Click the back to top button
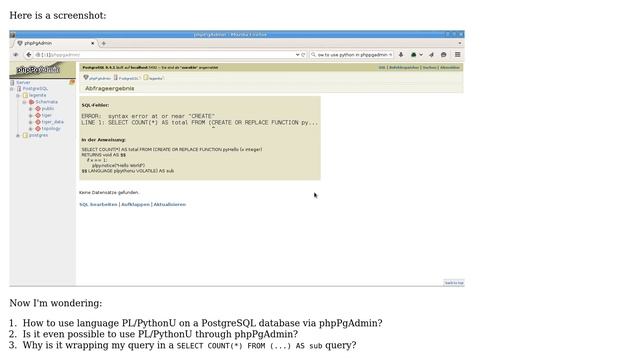Image resolution: width=640 pixels, height=360 pixels. (x=453, y=282)
